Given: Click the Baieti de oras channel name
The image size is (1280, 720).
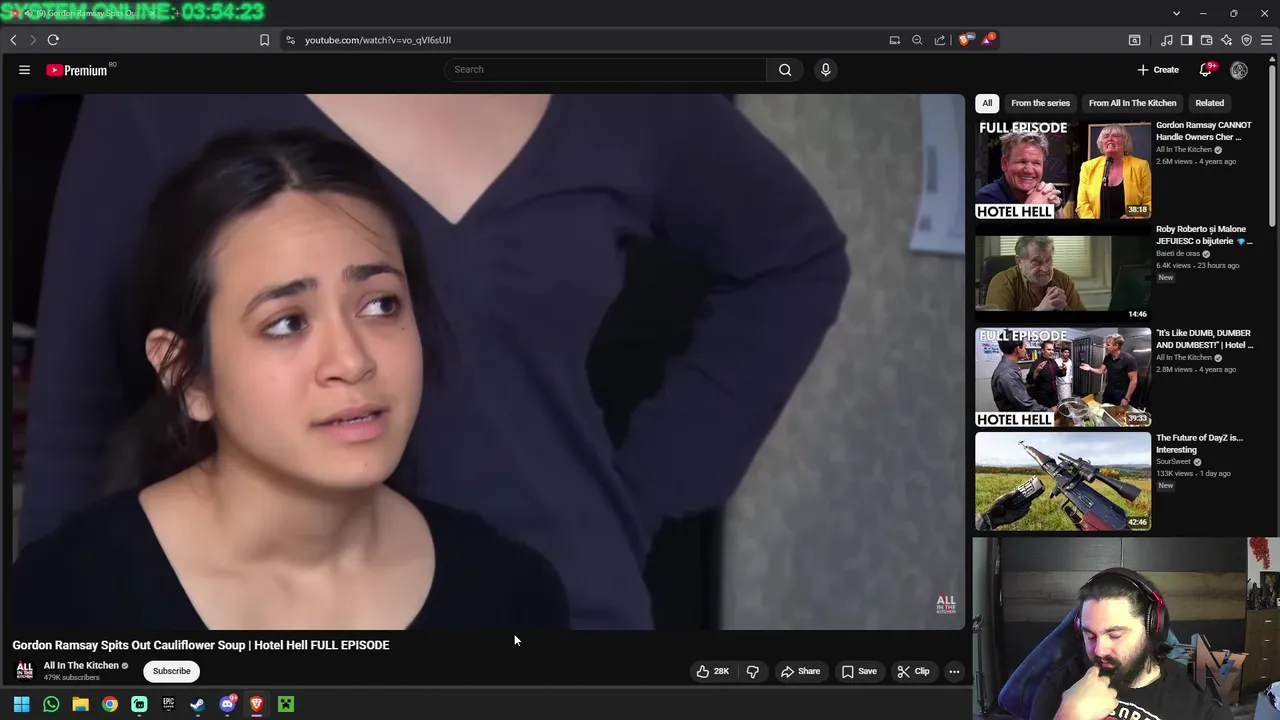Looking at the screenshot, I should click(x=1178, y=254).
